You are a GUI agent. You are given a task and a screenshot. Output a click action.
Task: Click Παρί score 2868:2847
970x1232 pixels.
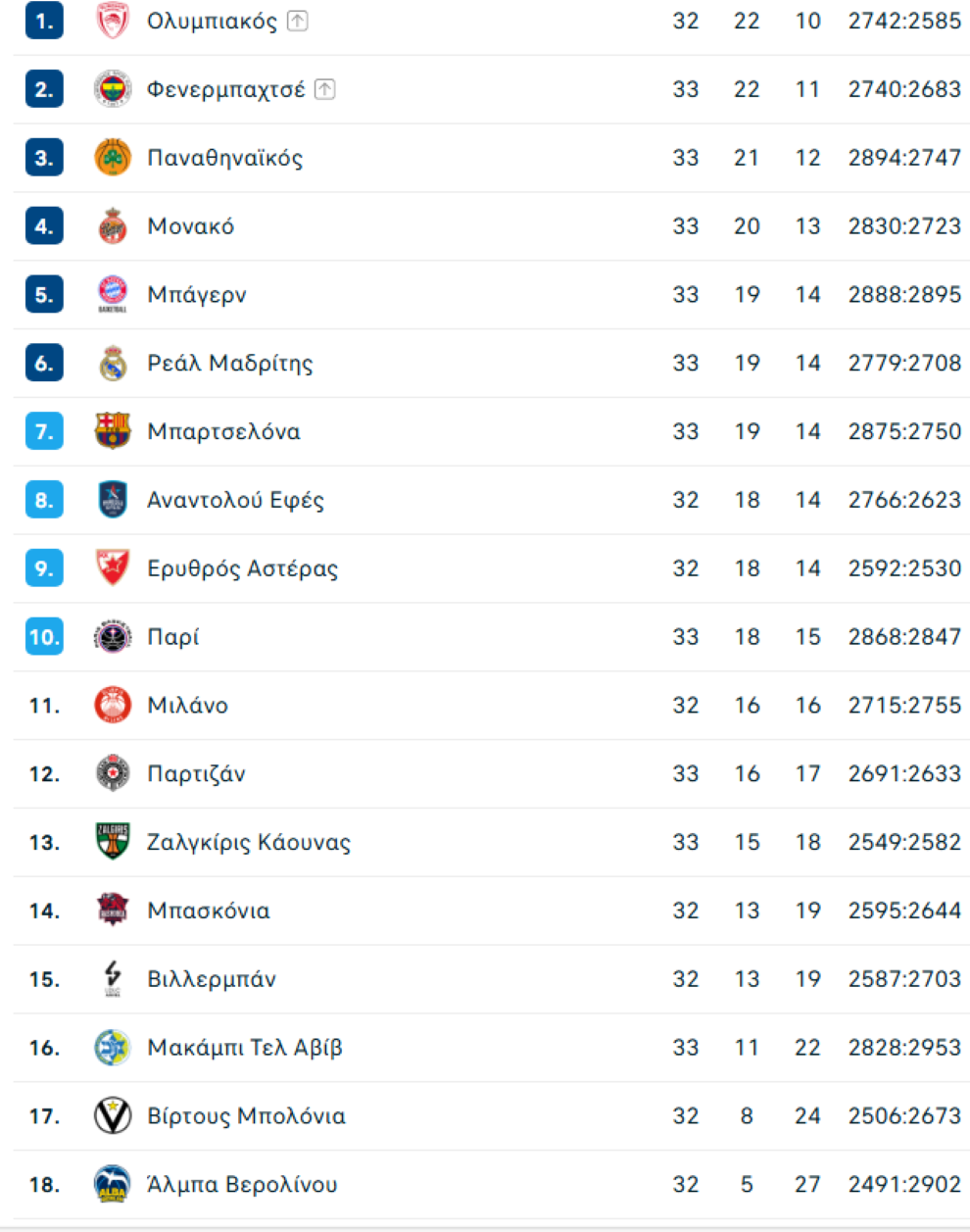[904, 637]
